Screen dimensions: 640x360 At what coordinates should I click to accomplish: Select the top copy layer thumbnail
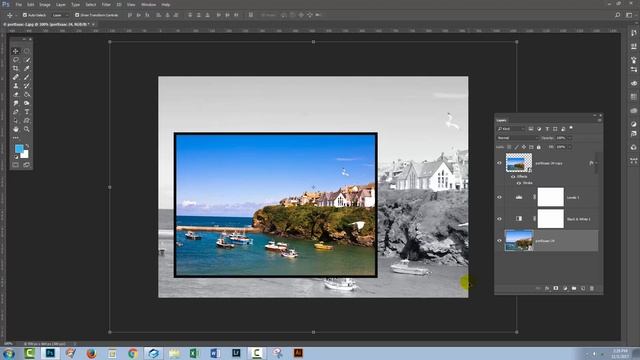[x=519, y=163]
